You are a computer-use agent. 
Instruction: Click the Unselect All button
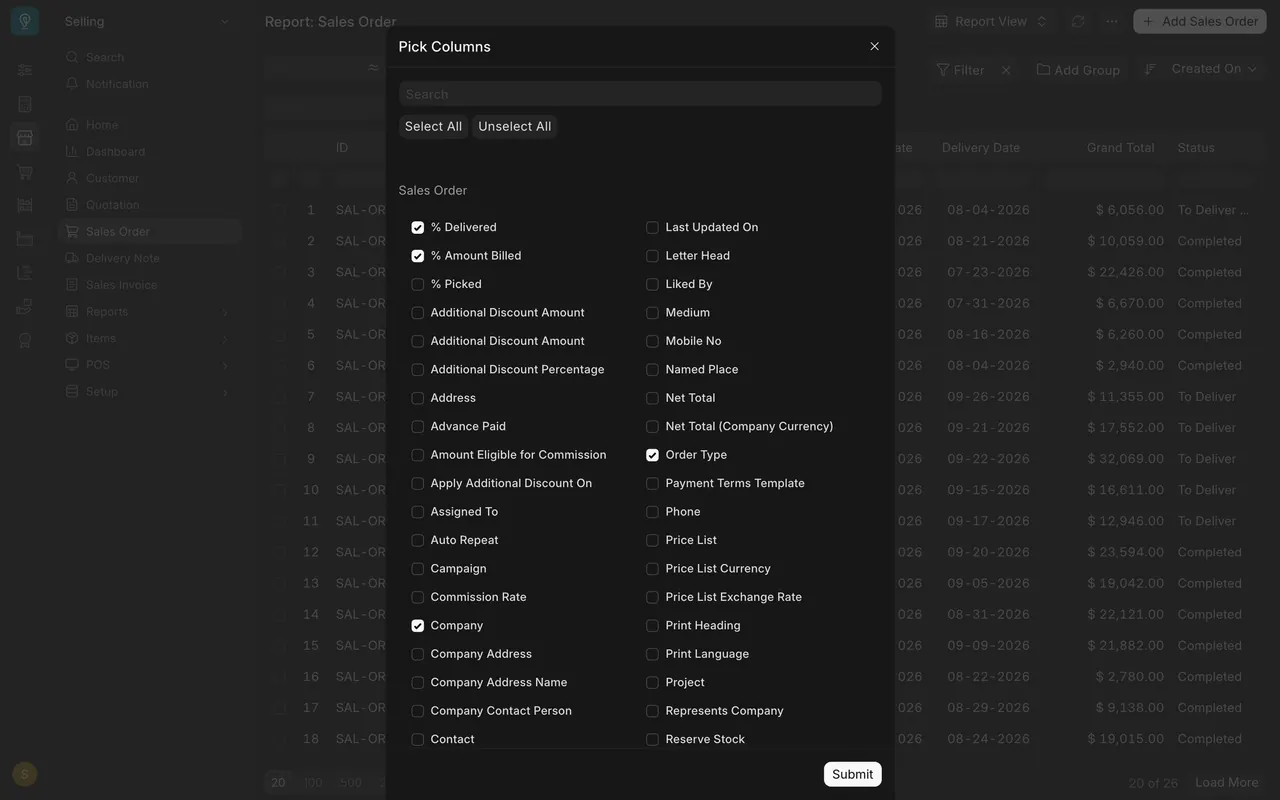[x=515, y=126]
